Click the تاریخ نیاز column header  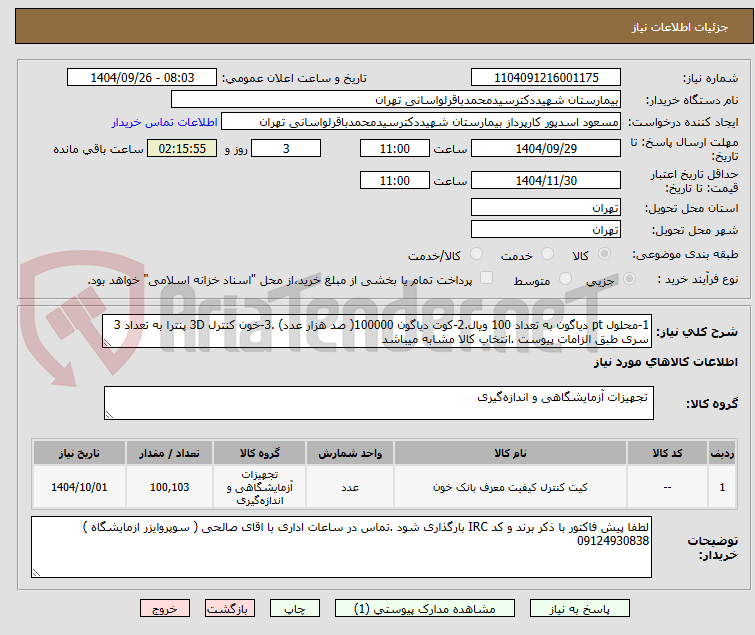coord(79,453)
